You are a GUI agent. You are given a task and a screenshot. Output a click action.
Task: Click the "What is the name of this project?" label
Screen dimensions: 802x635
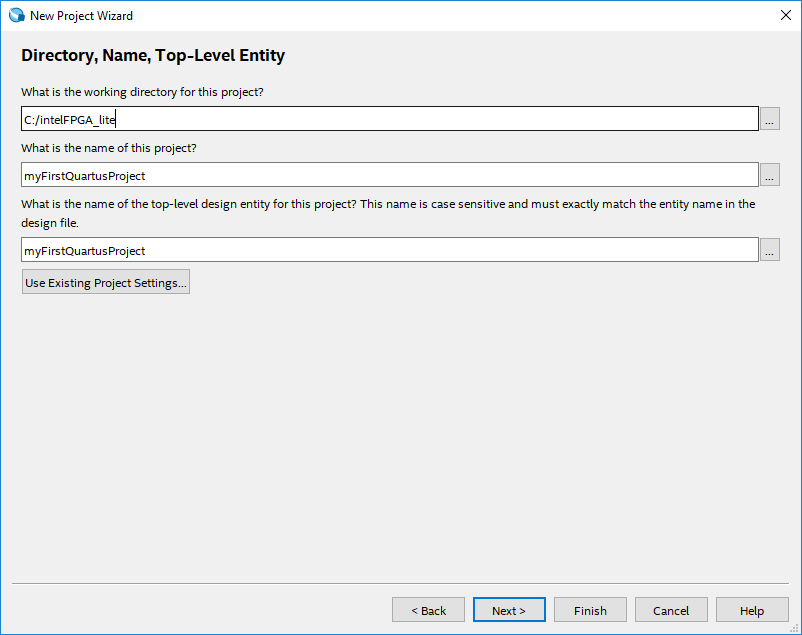(x=108, y=148)
